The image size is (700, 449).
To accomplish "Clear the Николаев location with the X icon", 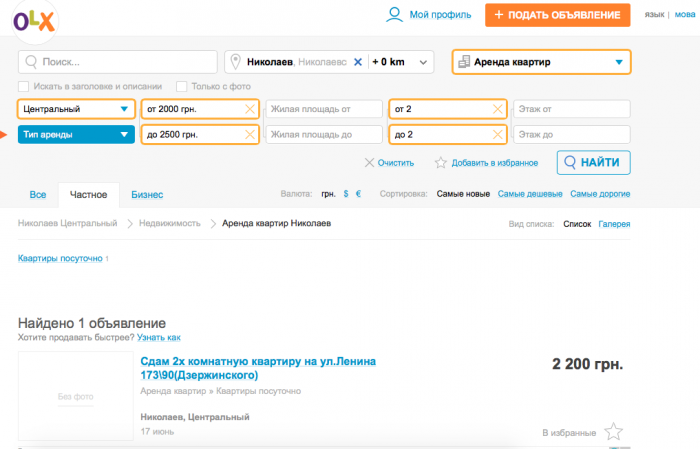I will pos(357,62).
